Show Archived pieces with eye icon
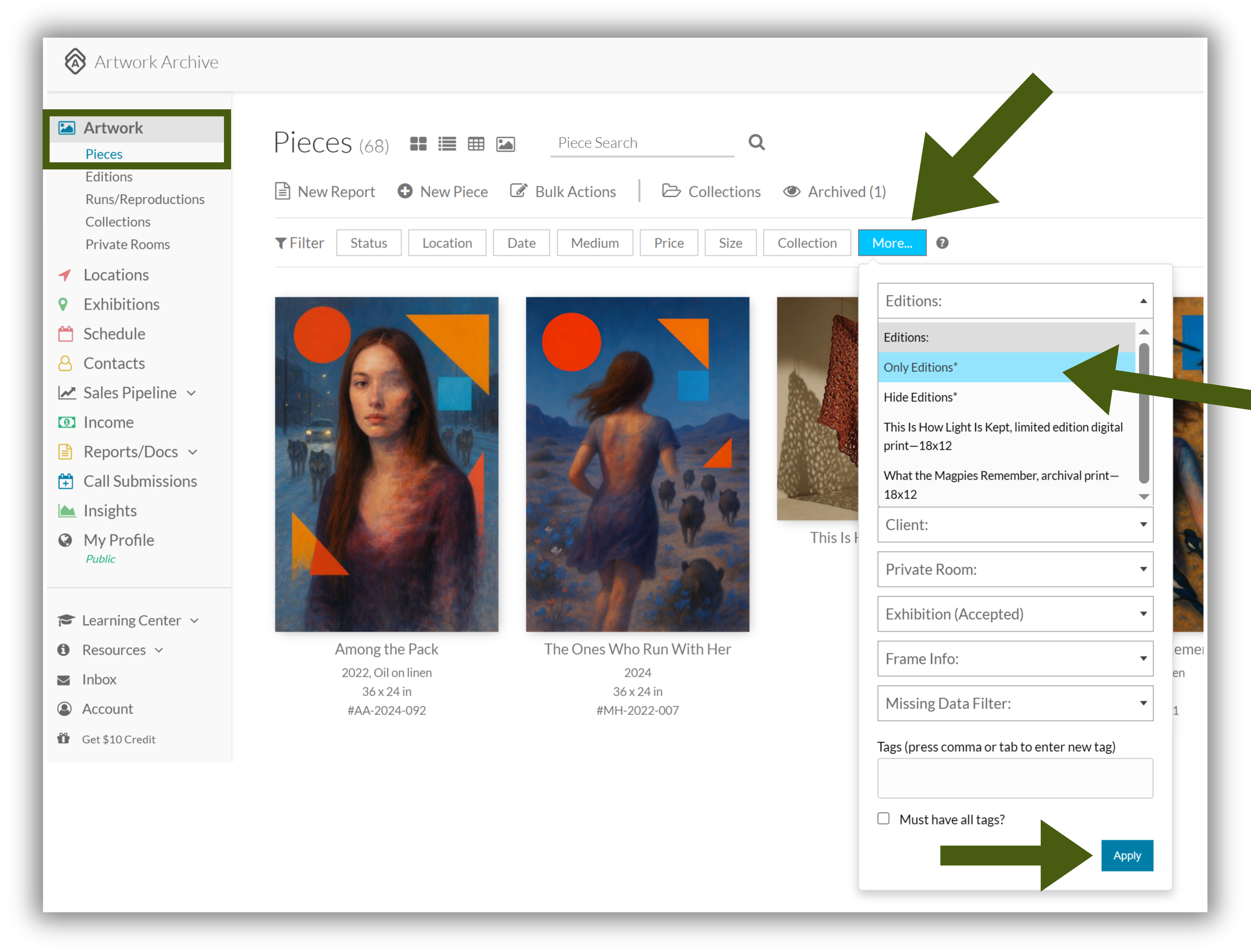 pyautogui.click(x=835, y=191)
